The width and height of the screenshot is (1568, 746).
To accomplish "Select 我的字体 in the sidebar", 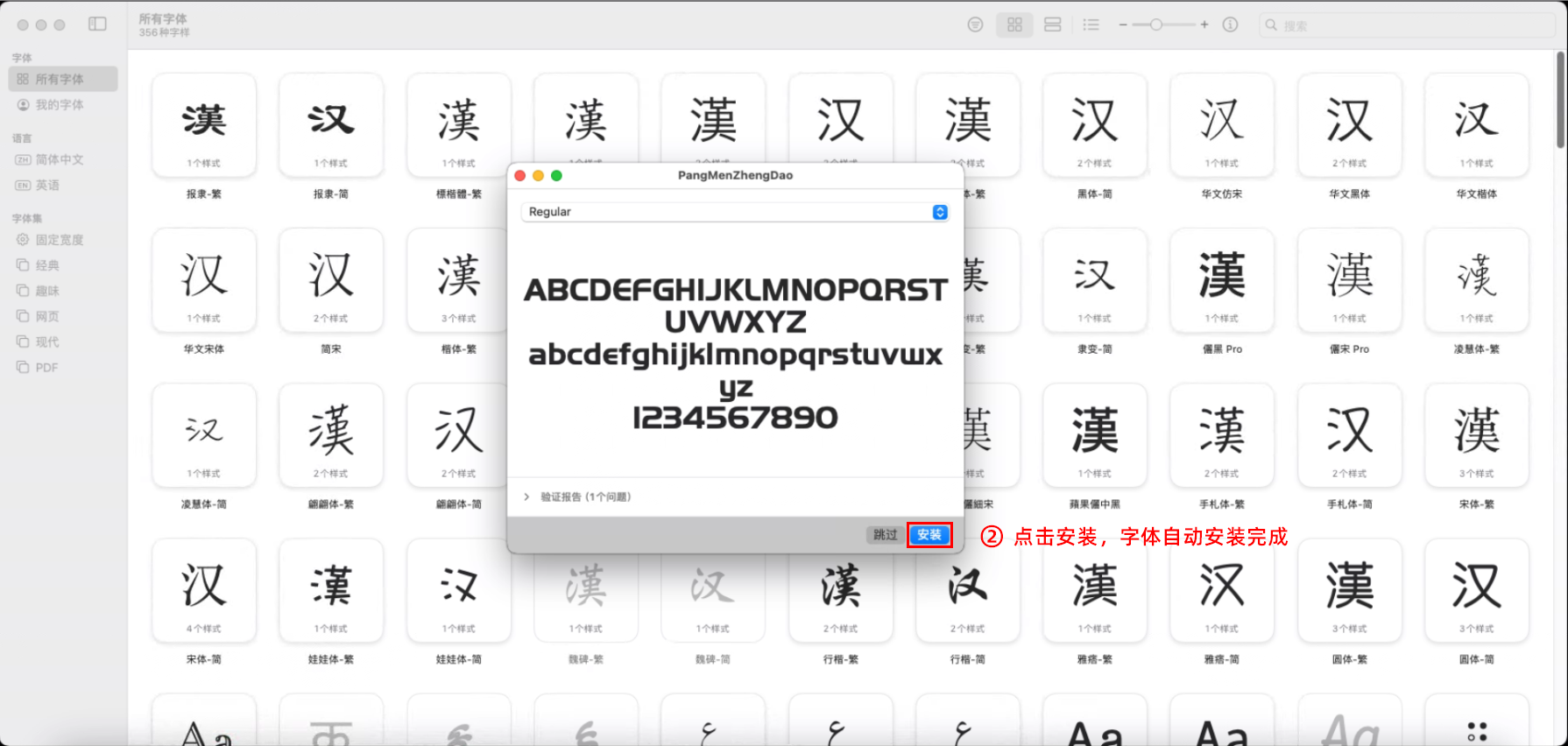I will [x=63, y=105].
